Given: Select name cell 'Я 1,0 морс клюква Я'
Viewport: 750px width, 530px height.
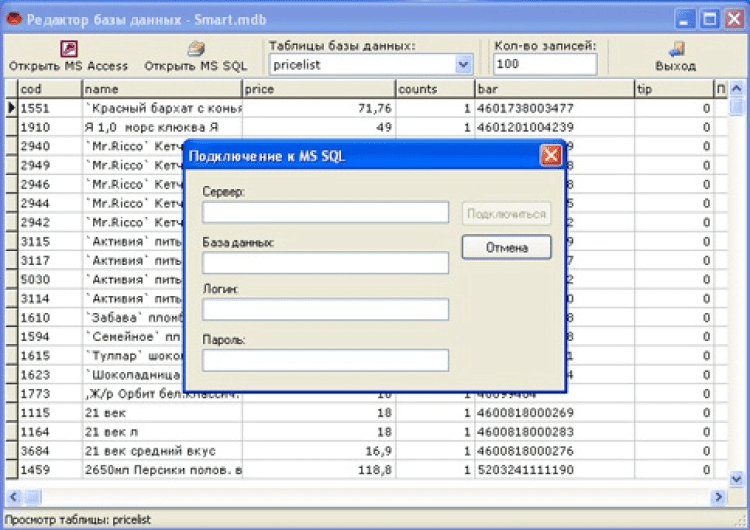Looking at the screenshot, I should coord(162,127).
